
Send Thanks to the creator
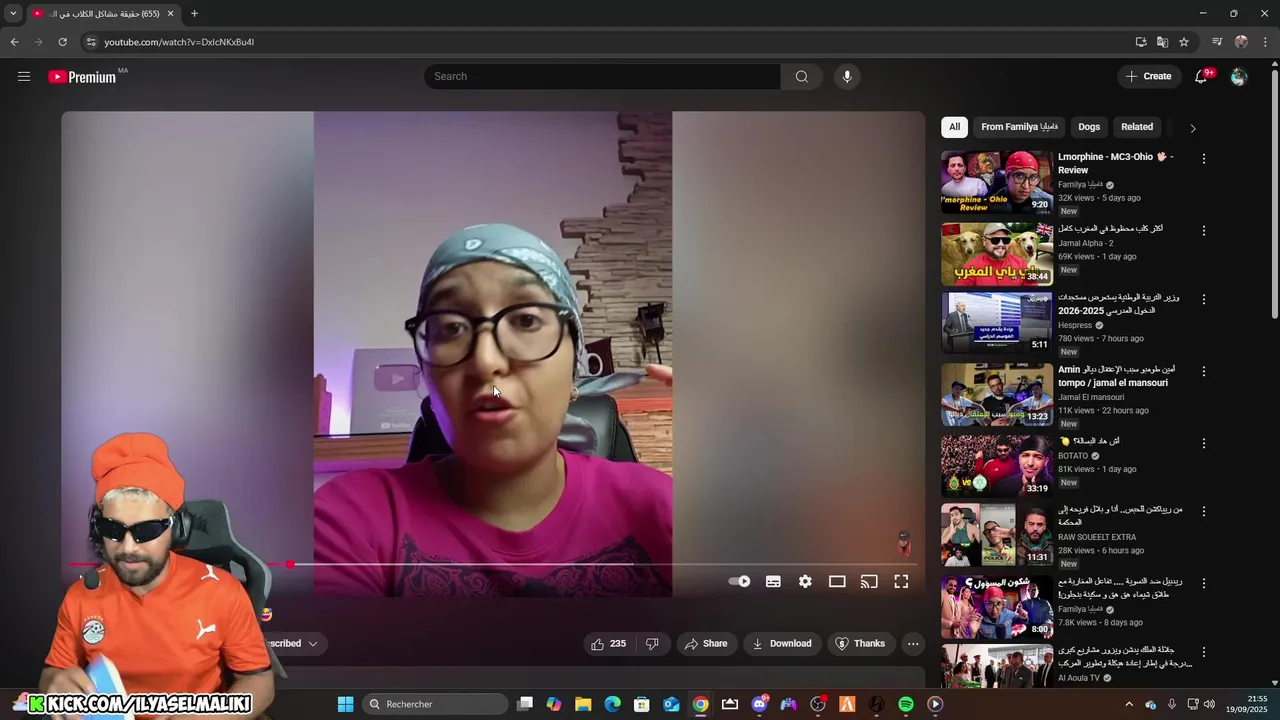click(860, 644)
